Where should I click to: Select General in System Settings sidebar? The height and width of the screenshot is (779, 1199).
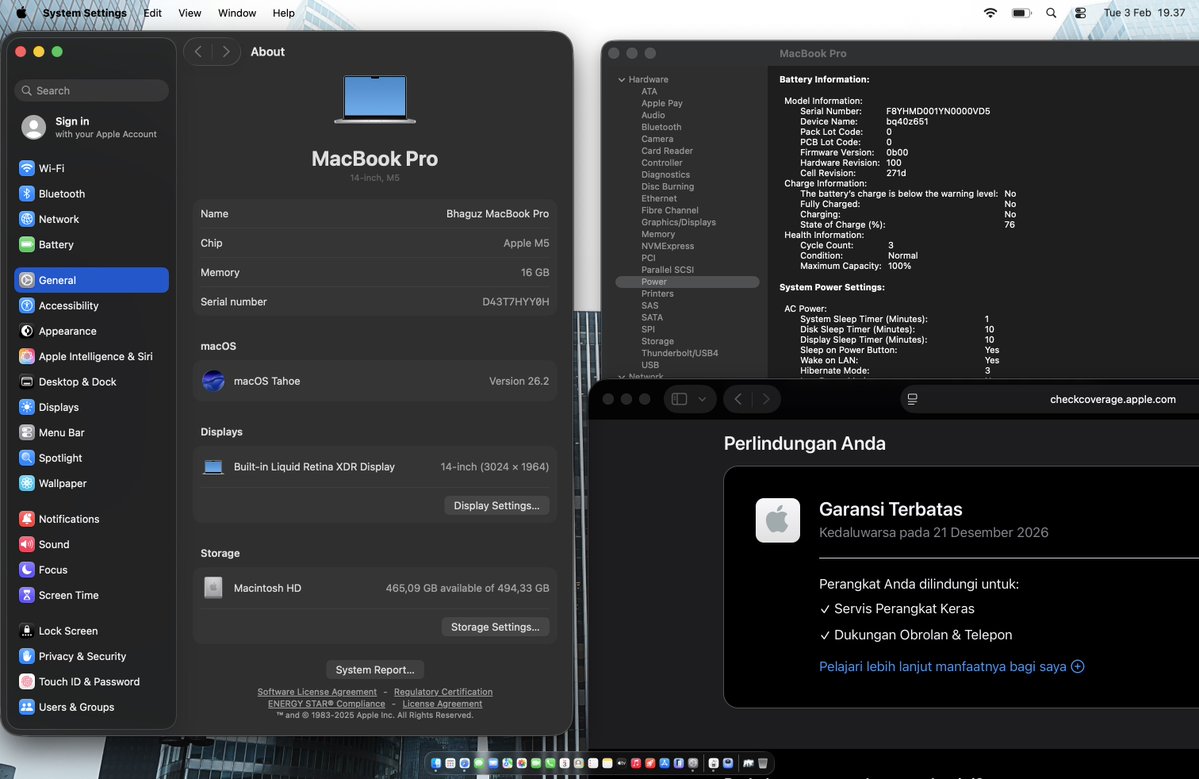[x=91, y=280]
